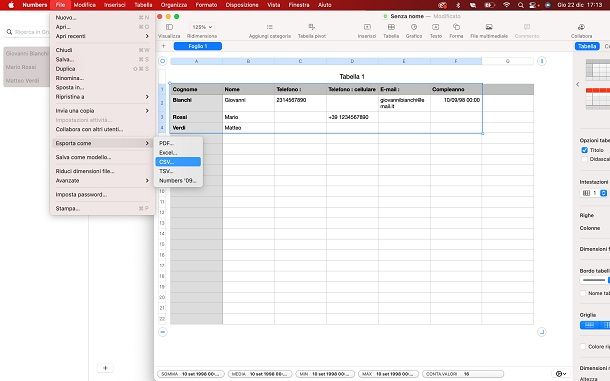Open the Grafico chart tool

pyautogui.click(x=414, y=27)
